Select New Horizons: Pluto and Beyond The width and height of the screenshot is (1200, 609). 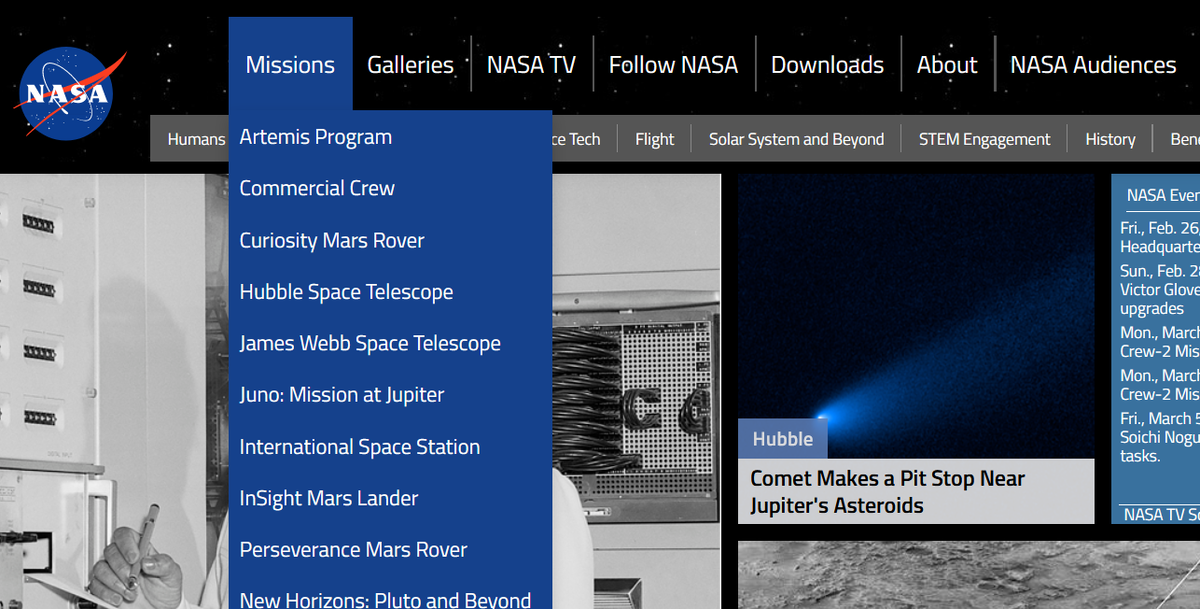click(385, 600)
